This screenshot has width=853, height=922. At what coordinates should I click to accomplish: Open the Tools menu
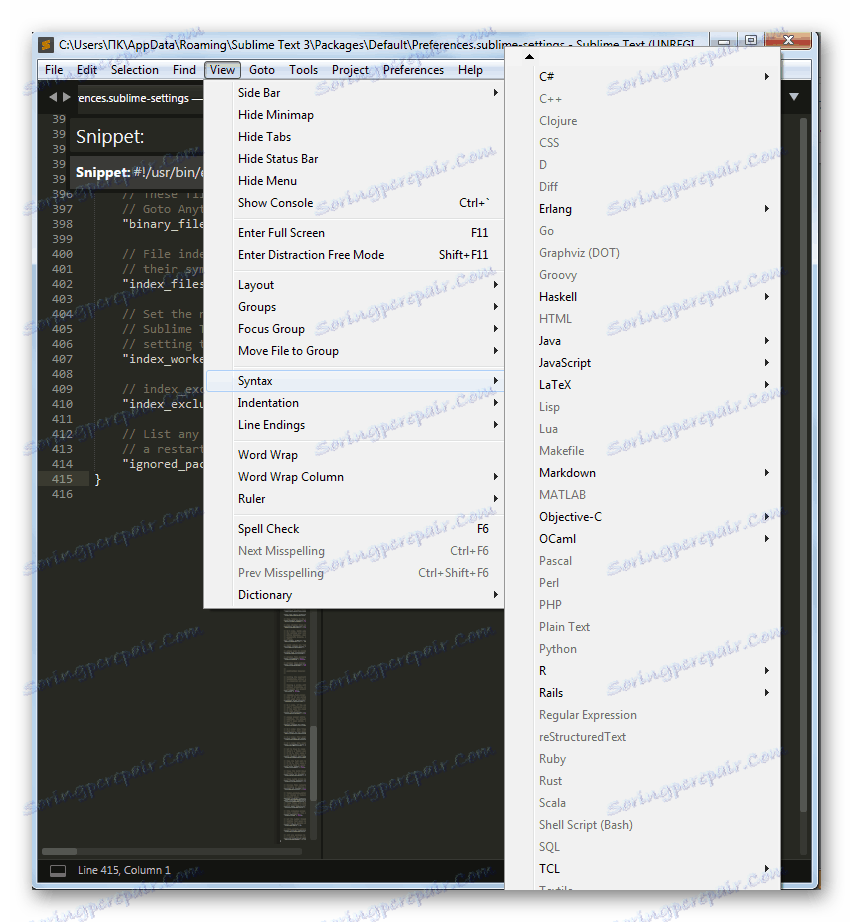tap(303, 69)
